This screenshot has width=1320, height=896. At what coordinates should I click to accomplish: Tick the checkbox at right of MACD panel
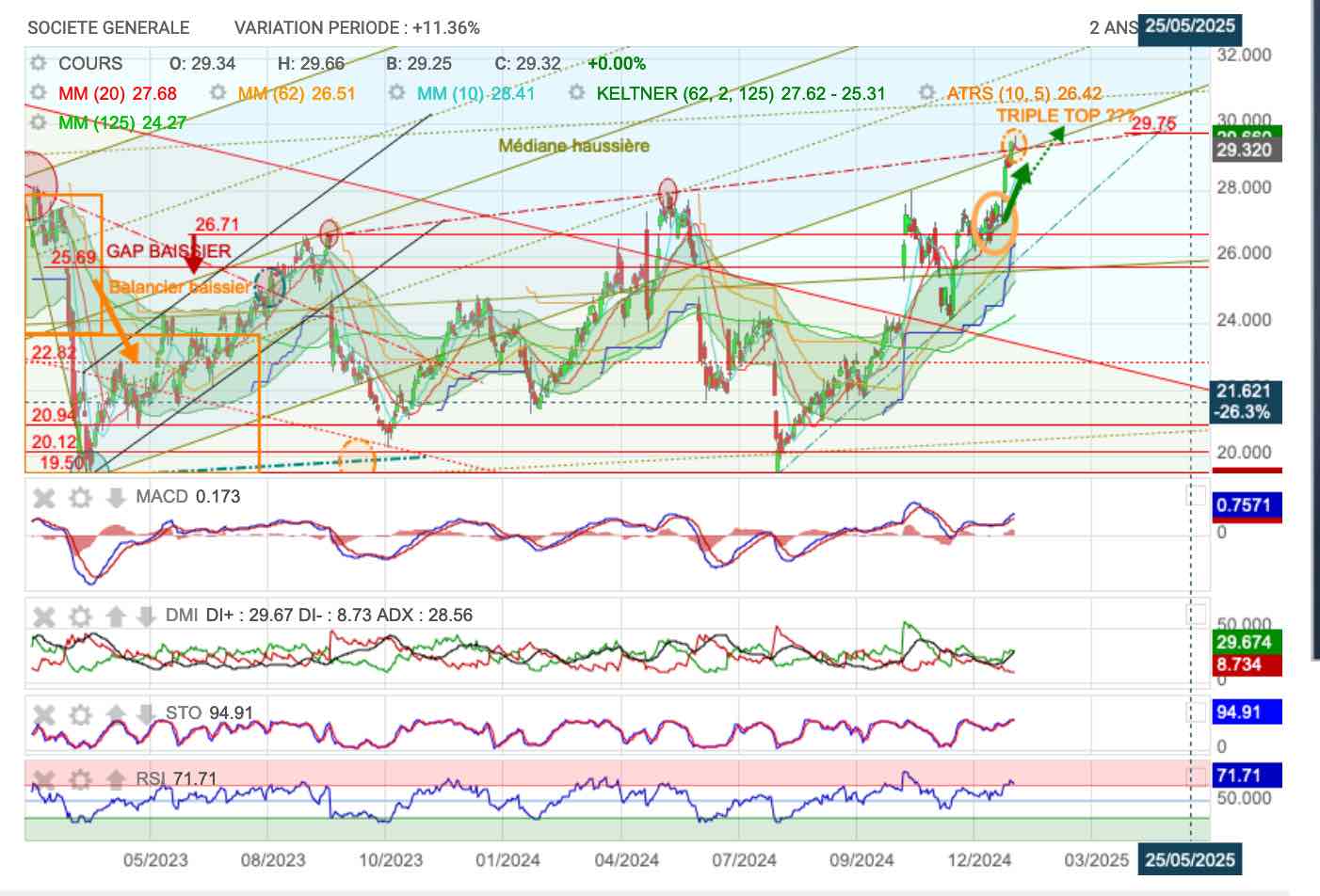pyautogui.click(x=1196, y=495)
